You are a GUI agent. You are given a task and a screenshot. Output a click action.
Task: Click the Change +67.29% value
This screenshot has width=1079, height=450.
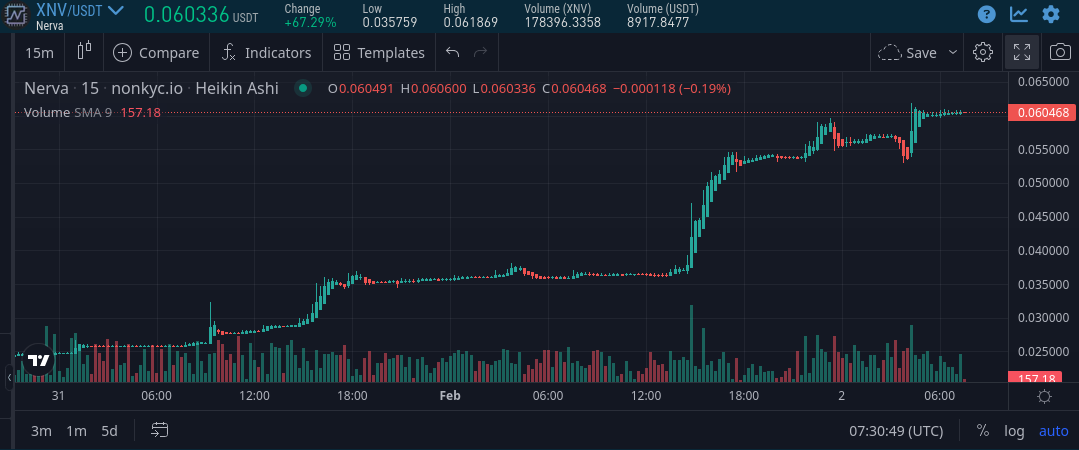(310, 22)
